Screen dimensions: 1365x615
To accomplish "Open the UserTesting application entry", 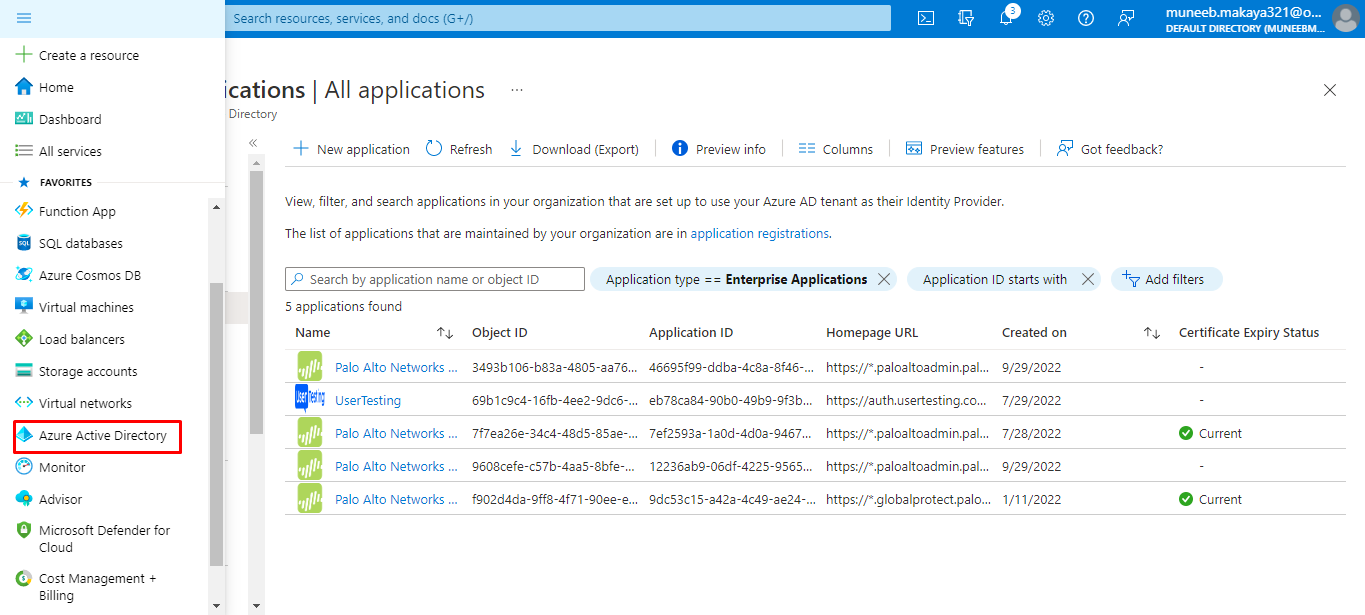I will (367, 401).
